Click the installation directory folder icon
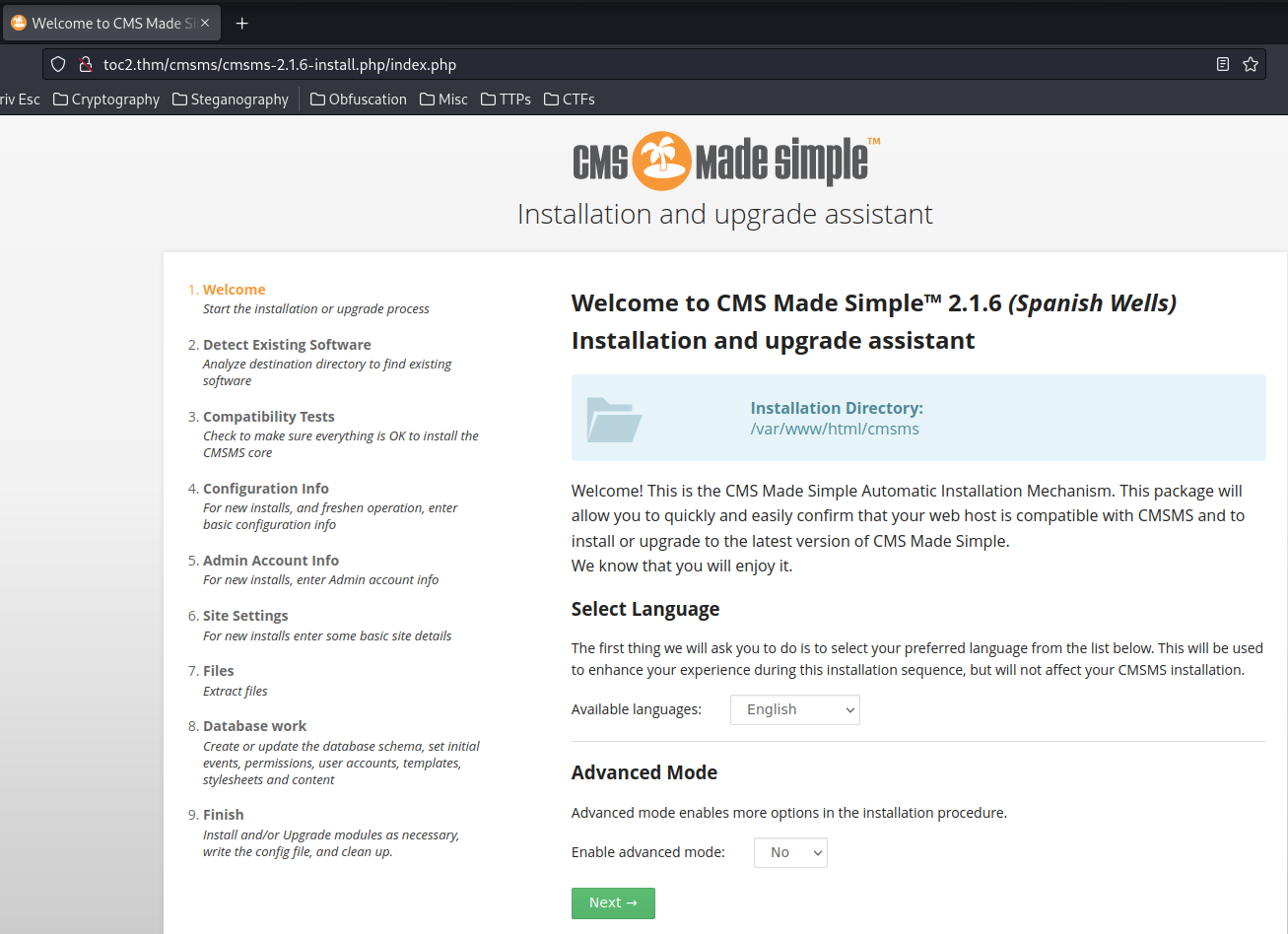This screenshot has height=934, width=1288. click(614, 419)
